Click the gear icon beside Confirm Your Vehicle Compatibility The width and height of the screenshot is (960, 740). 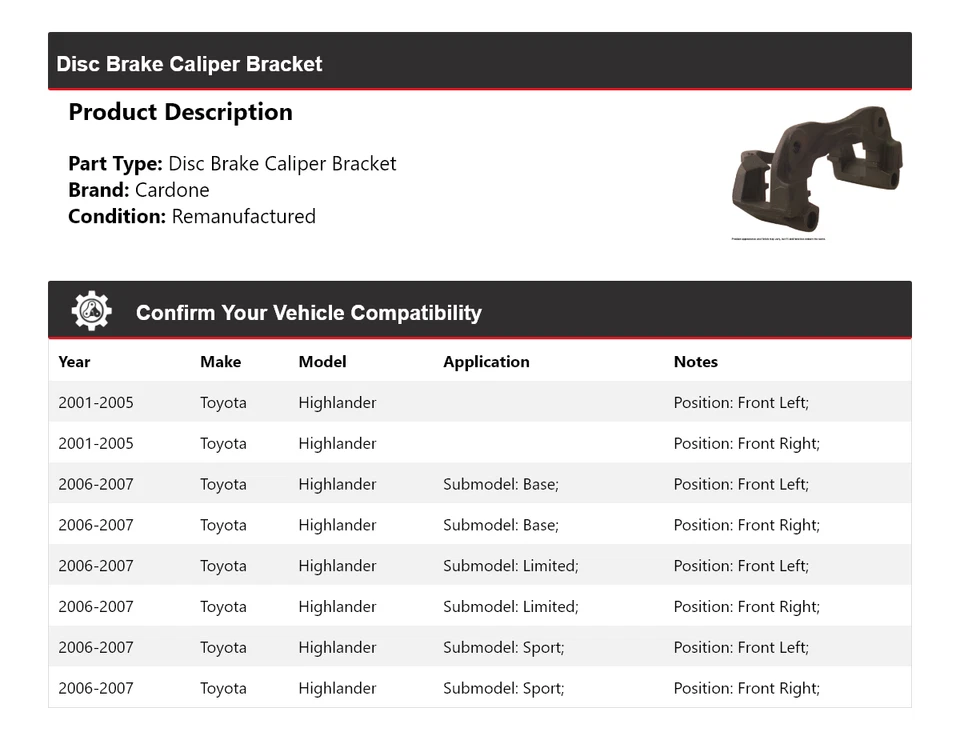91,312
